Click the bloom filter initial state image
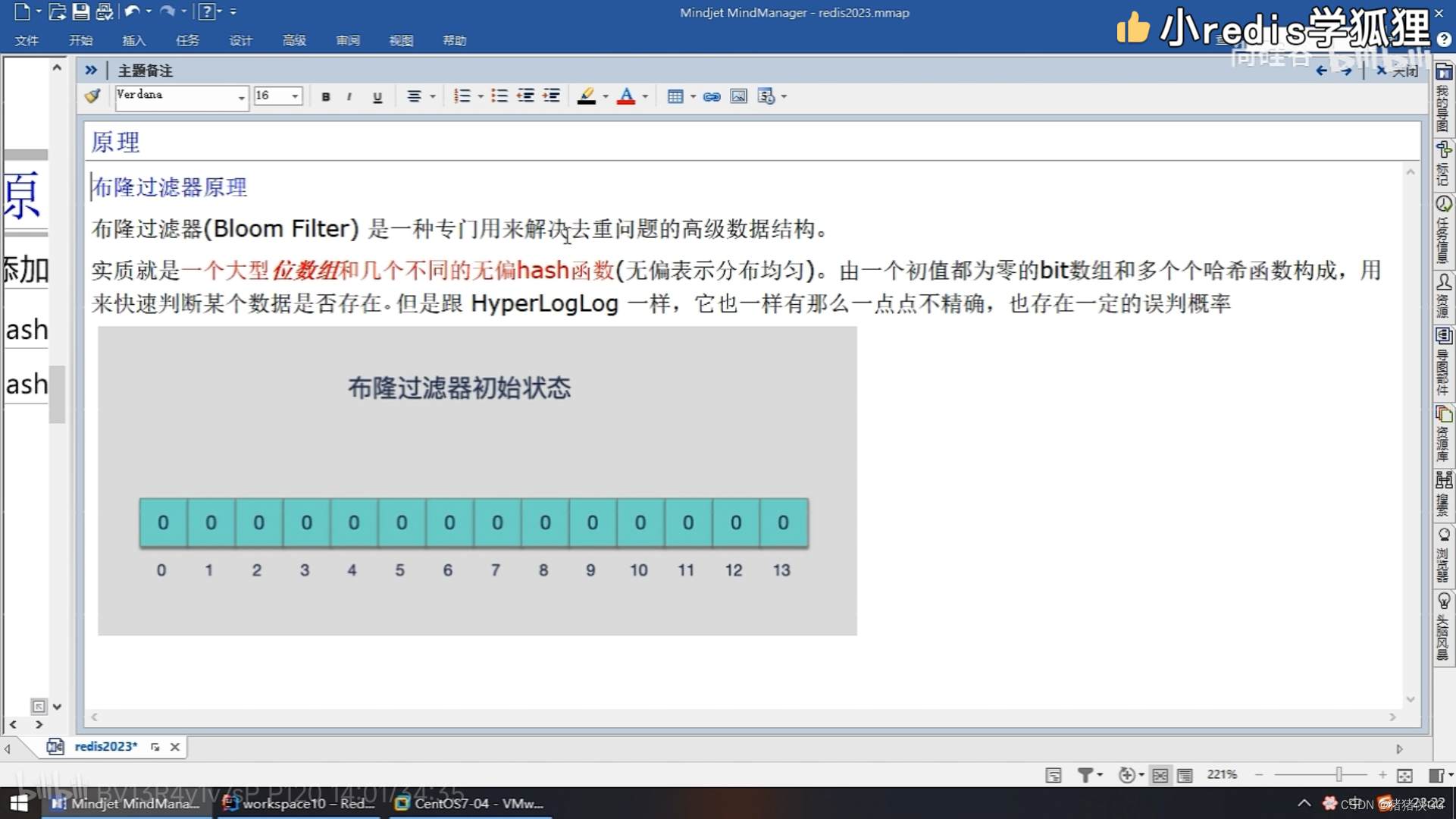1456x819 pixels. pos(478,481)
